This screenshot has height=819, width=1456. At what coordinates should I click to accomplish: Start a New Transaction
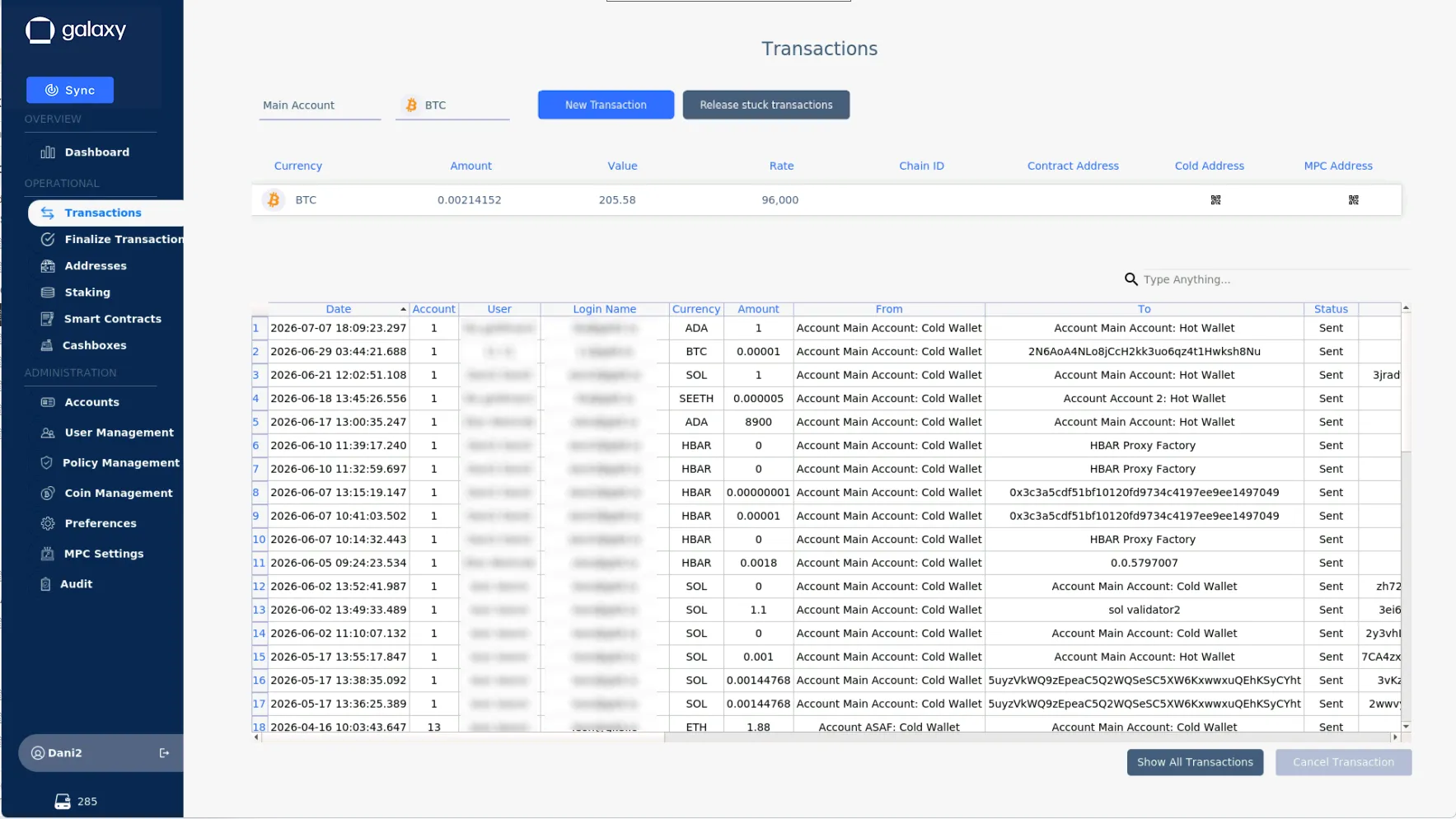click(x=606, y=105)
